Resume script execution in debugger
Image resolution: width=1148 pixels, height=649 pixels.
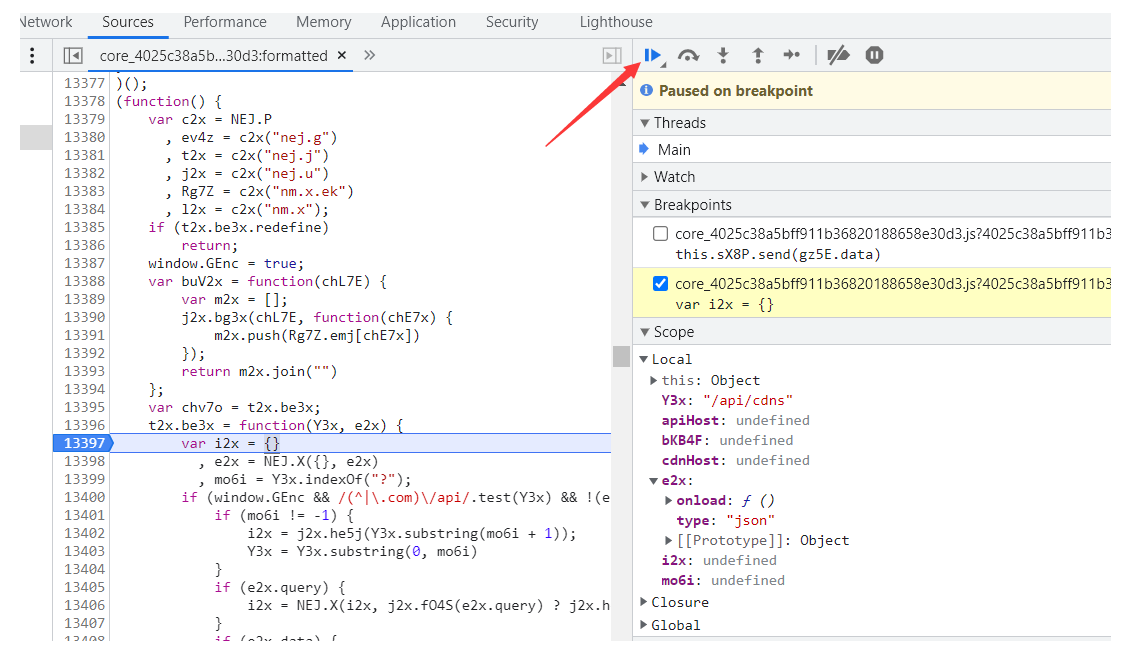(x=653, y=56)
